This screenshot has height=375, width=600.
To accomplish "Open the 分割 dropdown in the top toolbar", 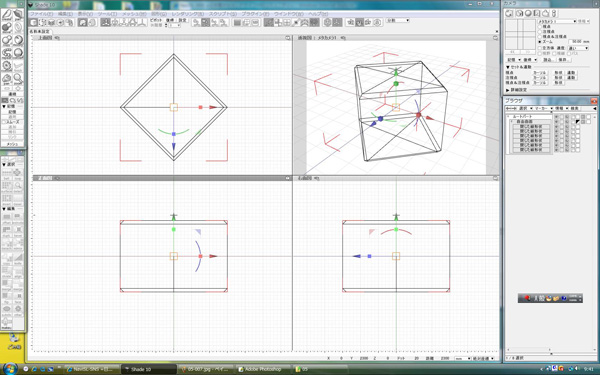I will click(x=398, y=20).
